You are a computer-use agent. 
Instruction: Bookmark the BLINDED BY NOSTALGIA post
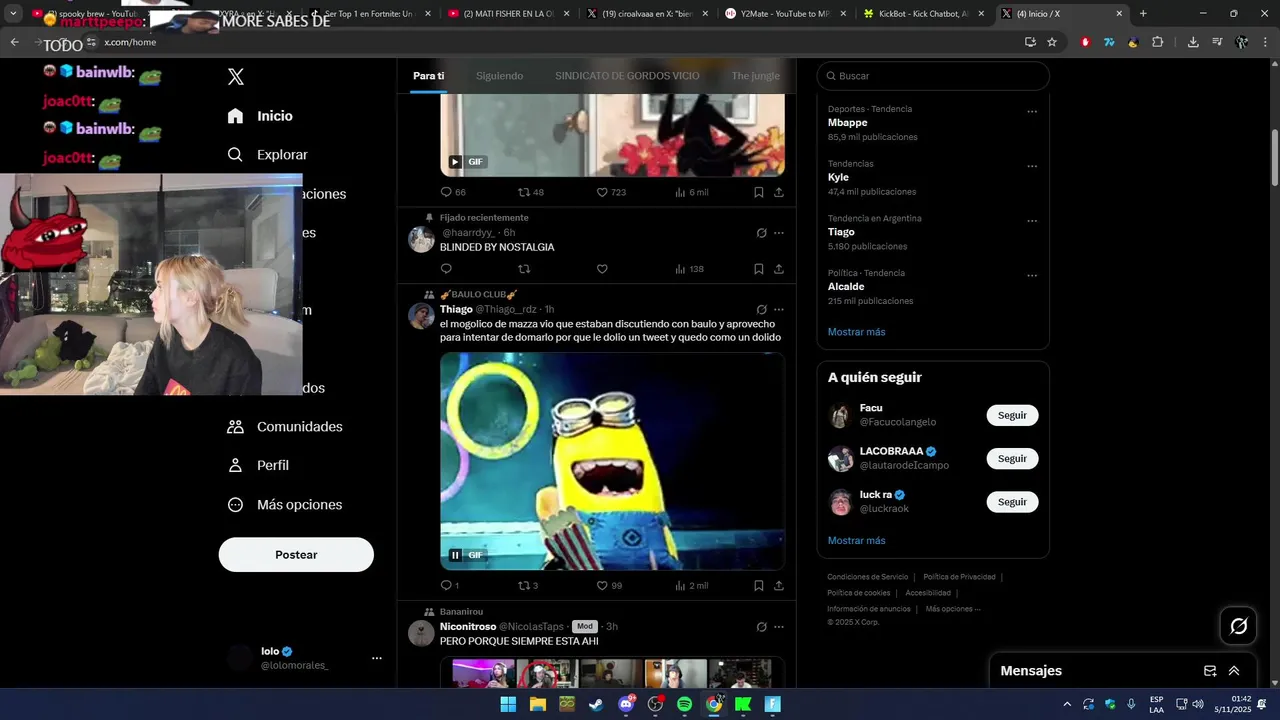759,269
